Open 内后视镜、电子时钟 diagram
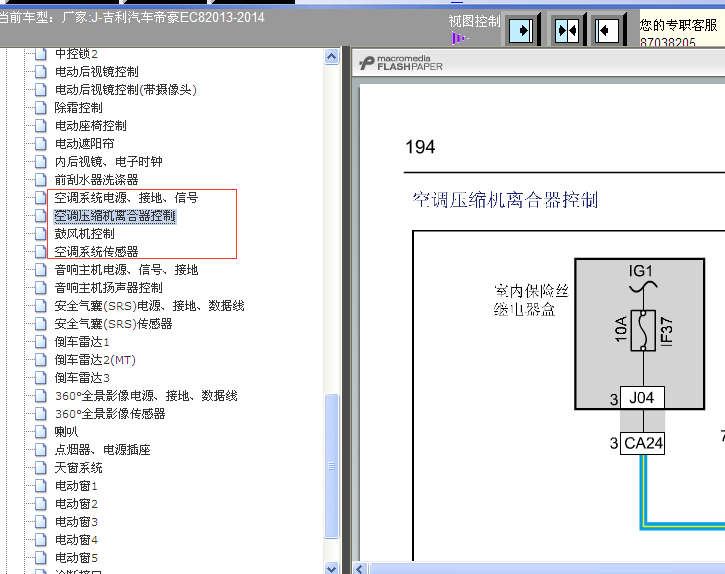 (x=109, y=162)
